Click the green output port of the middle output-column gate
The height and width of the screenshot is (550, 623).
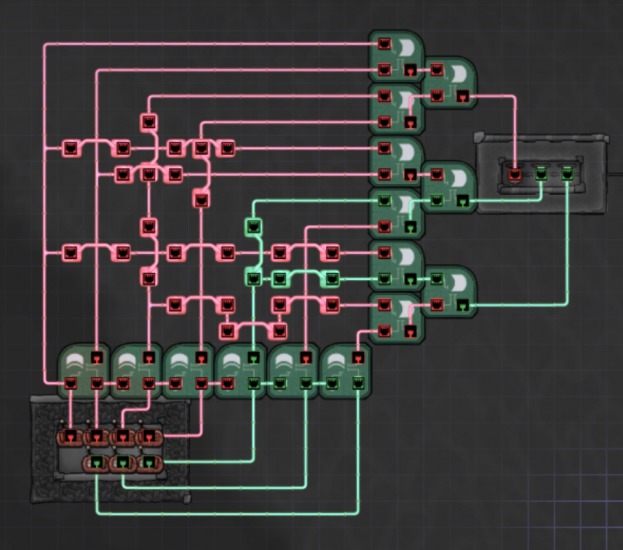point(462,201)
